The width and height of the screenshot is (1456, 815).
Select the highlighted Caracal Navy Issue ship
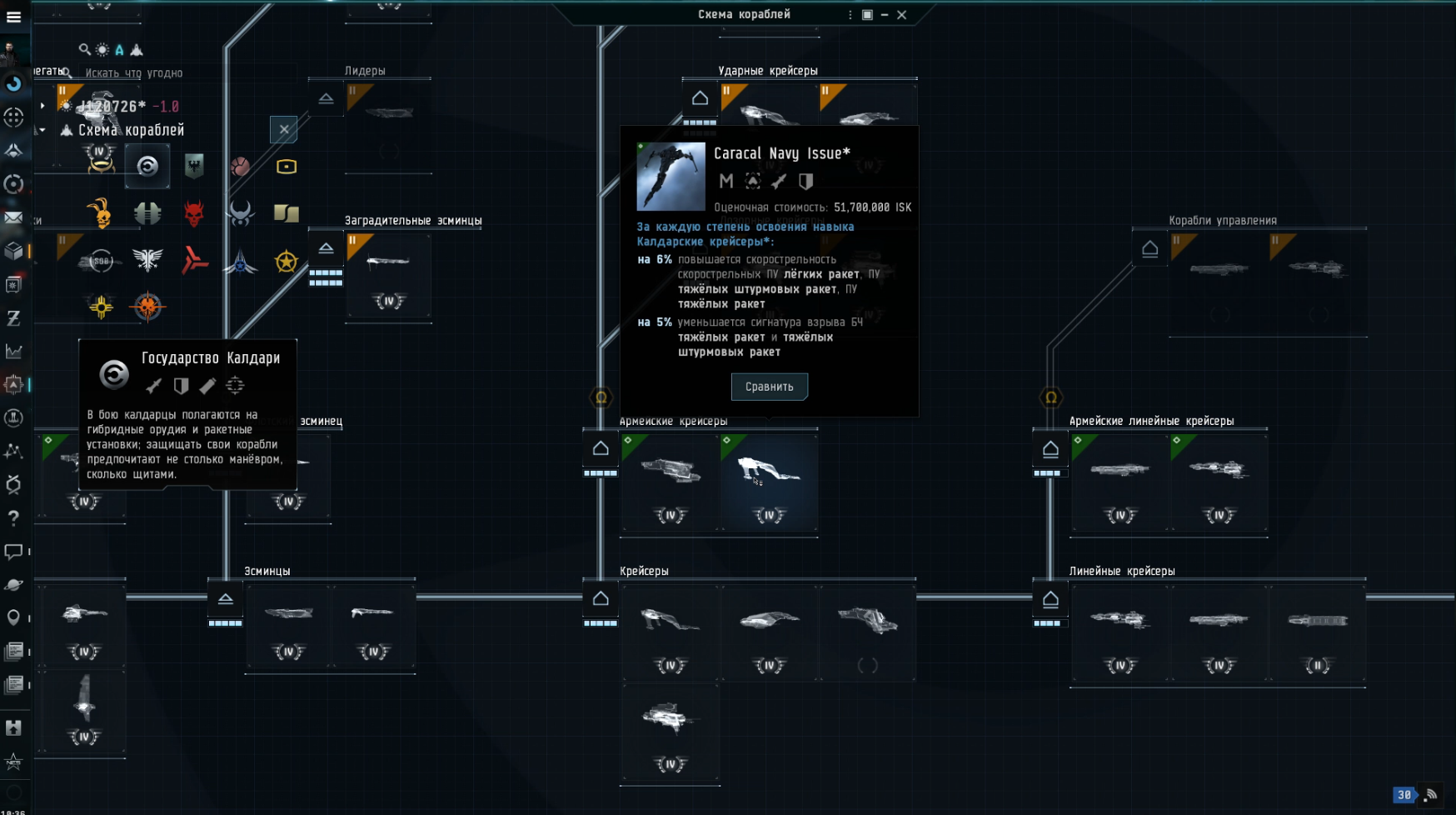769,482
